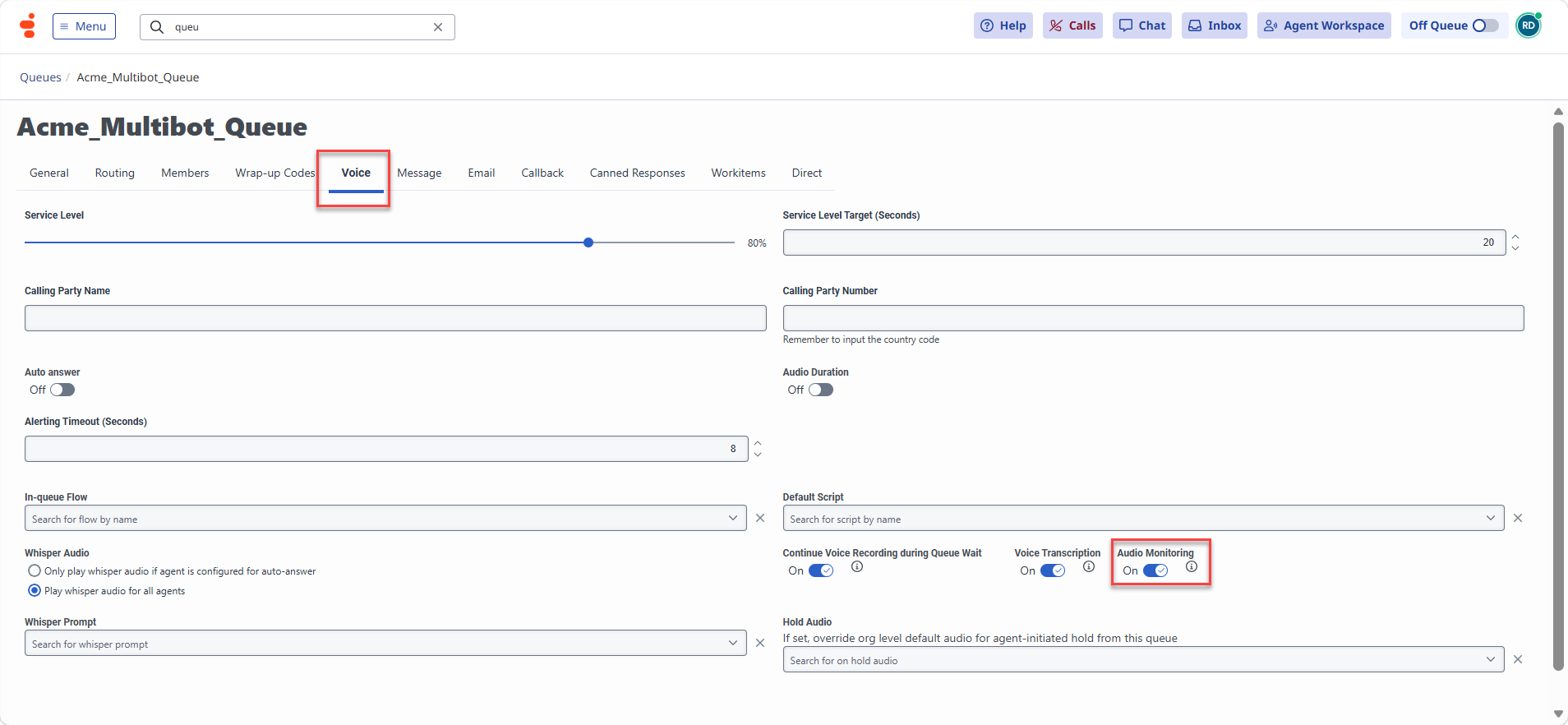Switch to the Canned Responses tab
Viewport: 1568px width, 725px height.
(638, 173)
